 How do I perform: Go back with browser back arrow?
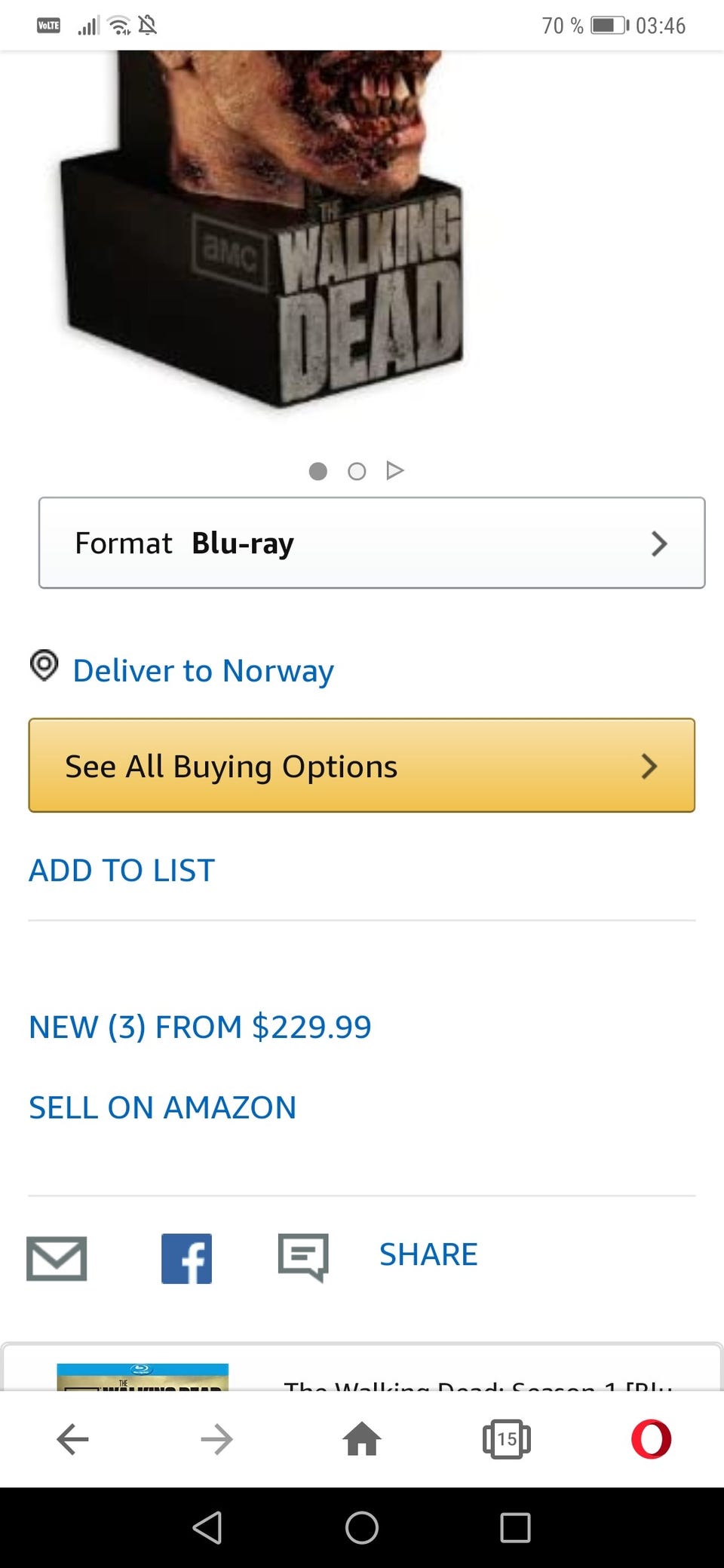click(x=73, y=1439)
